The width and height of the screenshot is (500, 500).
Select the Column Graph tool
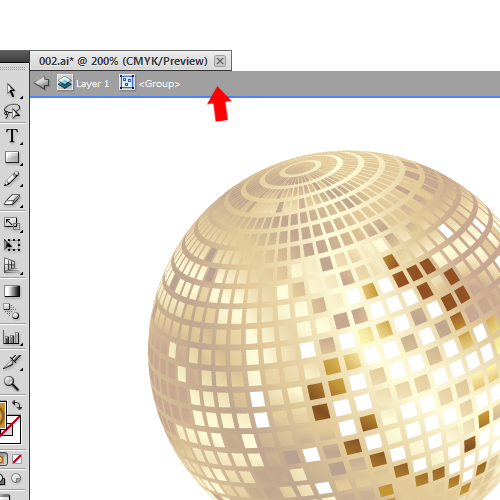[11, 337]
